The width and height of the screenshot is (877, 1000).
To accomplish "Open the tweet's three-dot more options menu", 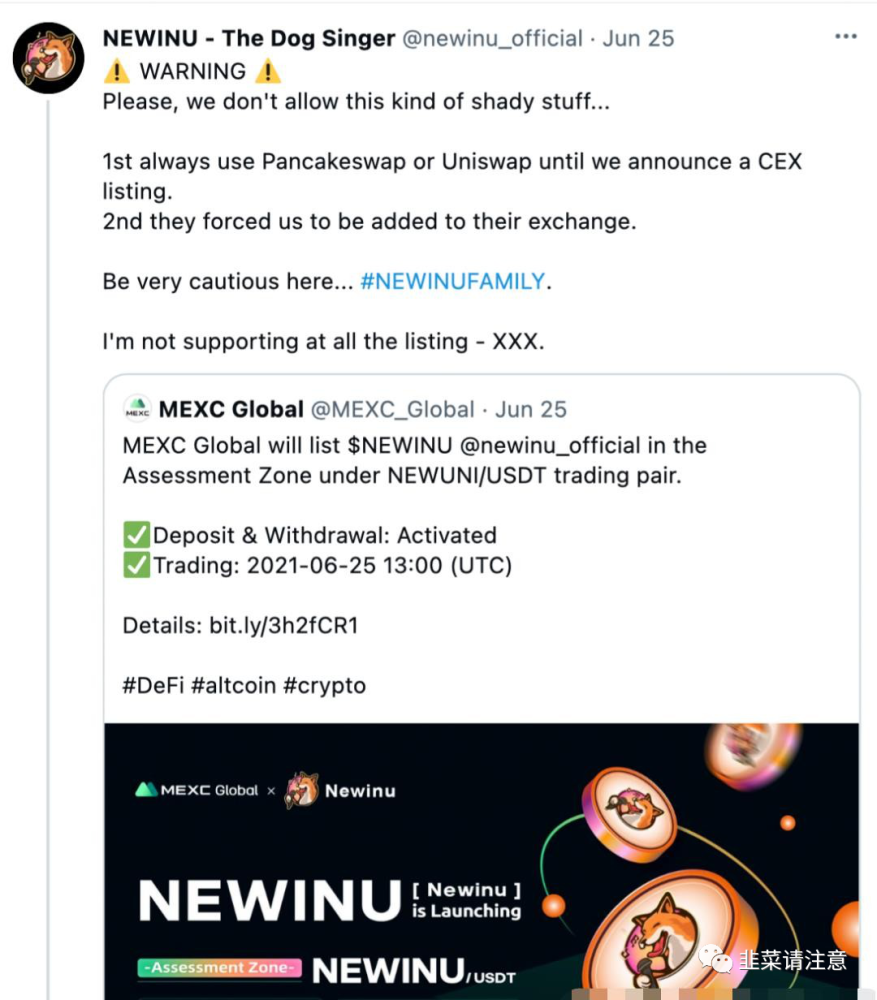I will (845, 37).
